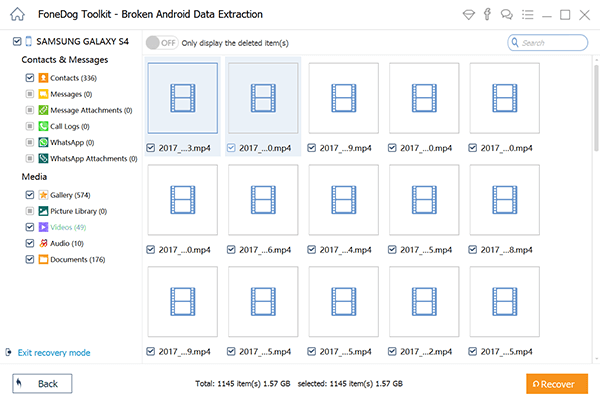Toggle SAMSUNG GALAXY S4 device checkbox
This screenshot has height=402, width=600.
(x=17, y=41)
